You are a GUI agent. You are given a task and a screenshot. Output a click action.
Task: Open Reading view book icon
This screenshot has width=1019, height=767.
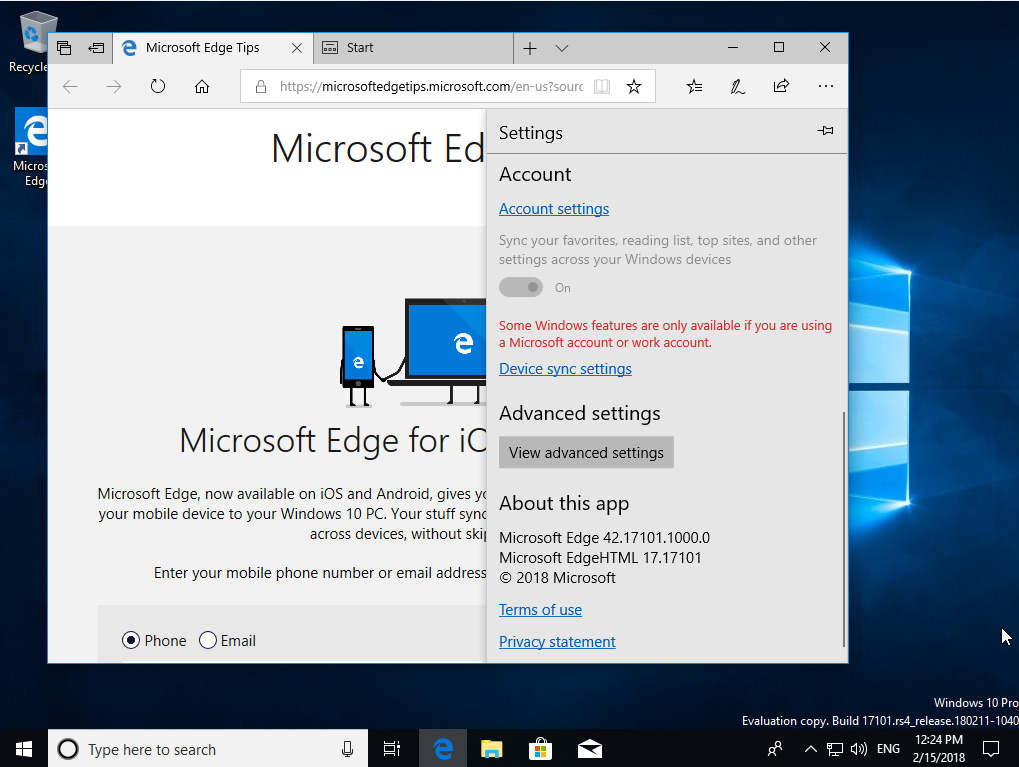pos(602,86)
